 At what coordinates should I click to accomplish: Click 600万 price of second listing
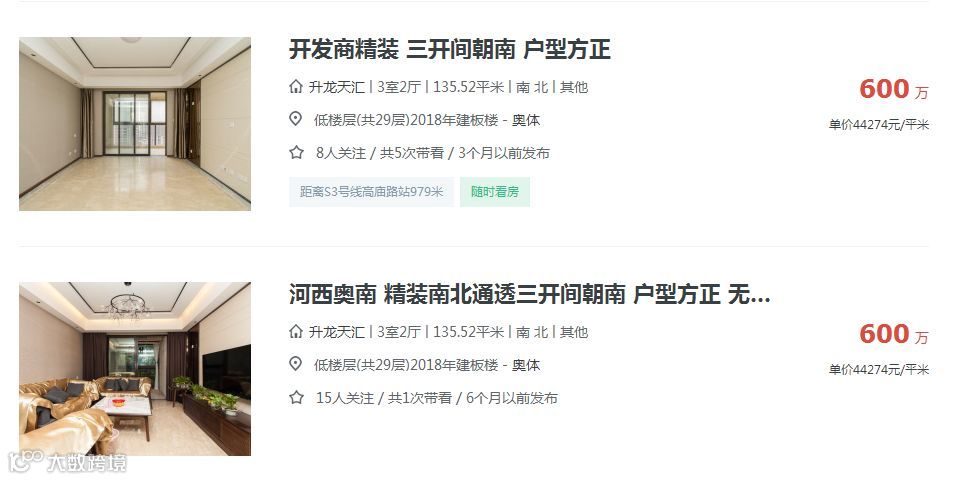click(894, 334)
